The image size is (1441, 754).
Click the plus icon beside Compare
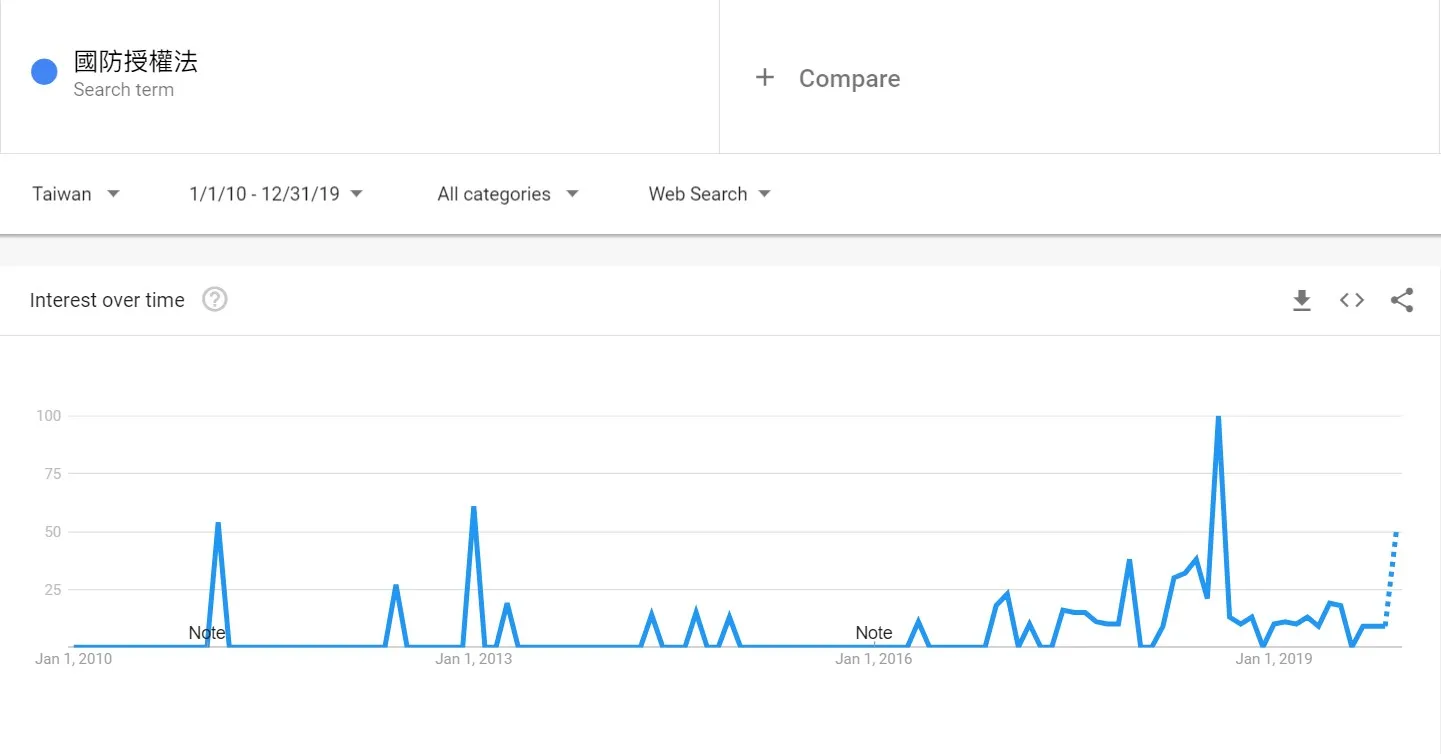(x=765, y=77)
